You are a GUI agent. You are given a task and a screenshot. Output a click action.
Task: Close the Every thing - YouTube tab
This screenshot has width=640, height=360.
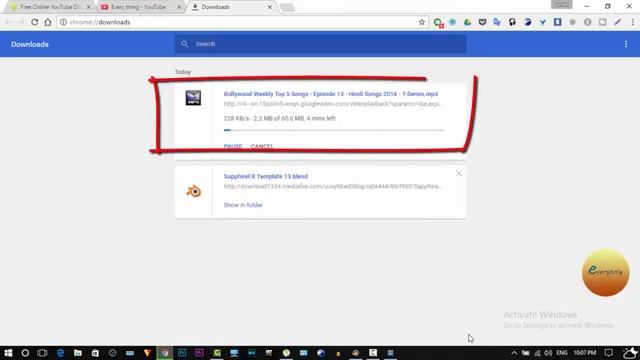tap(179, 7)
